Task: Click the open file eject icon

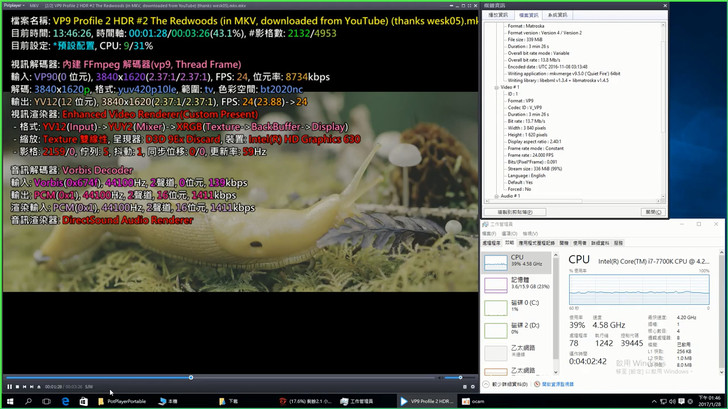Action: [x=38, y=387]
